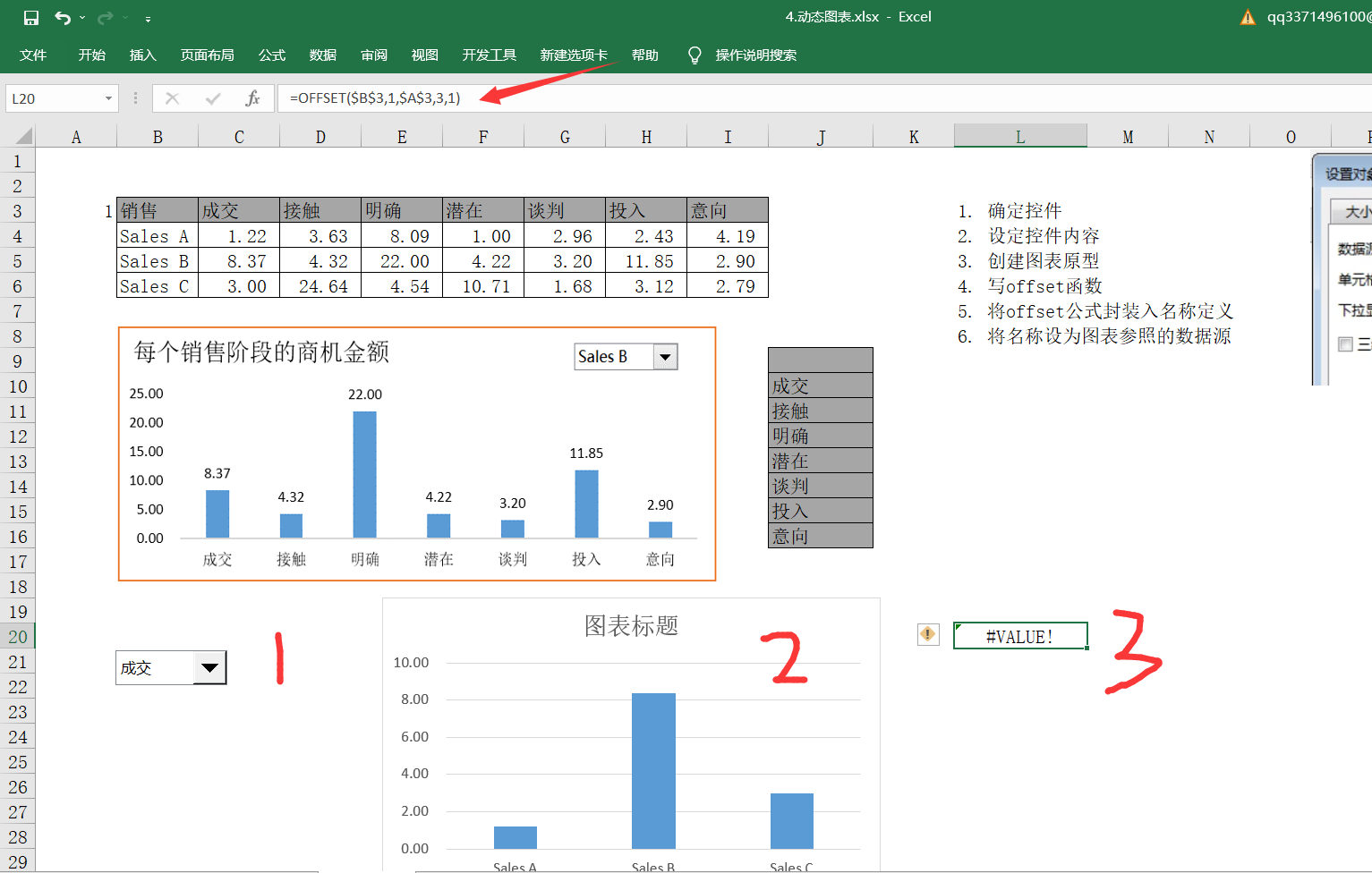Image resolution: width=1372 pixels, height=873 pixels.
Task: Click the Redo arrow icon
Action: pyautogui.click(x=105, y=18)
